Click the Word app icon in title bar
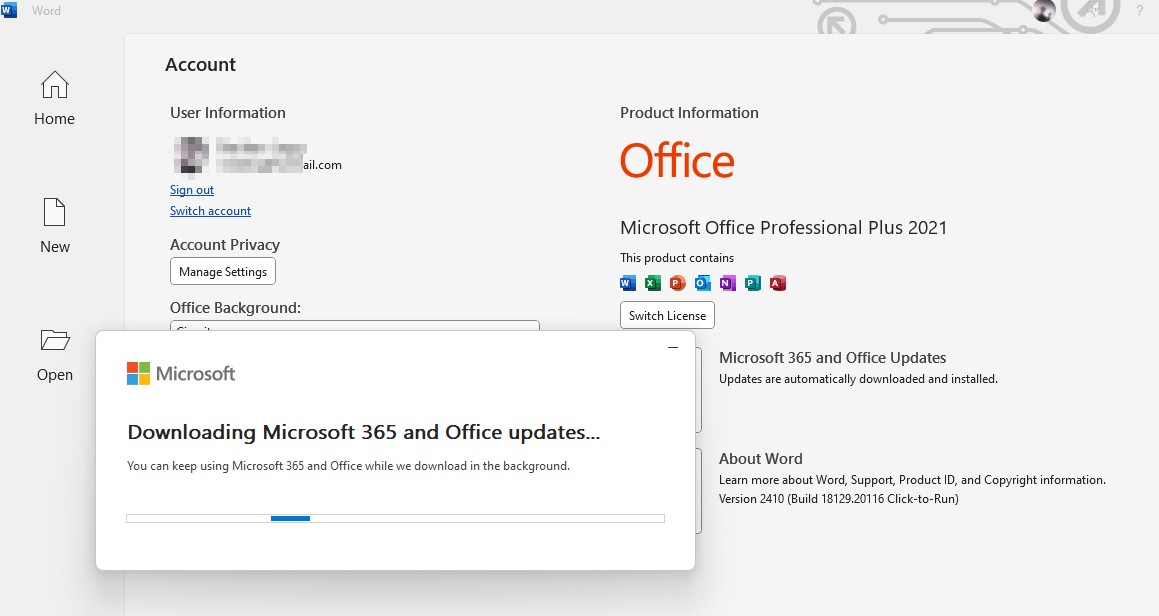Screen dimensions: 1159x616 (9, 10)
